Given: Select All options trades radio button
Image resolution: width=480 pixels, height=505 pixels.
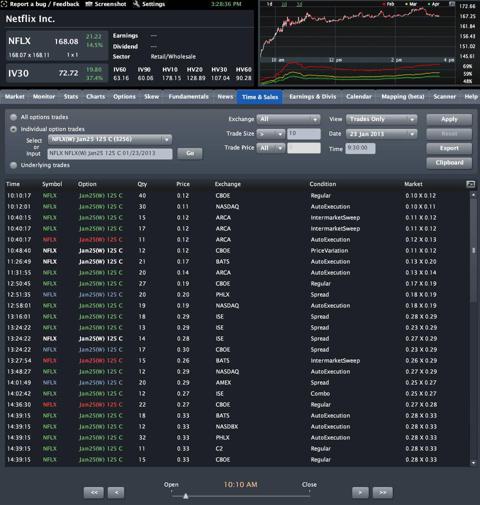Looking at the screenshot, I should coord(13,117).
